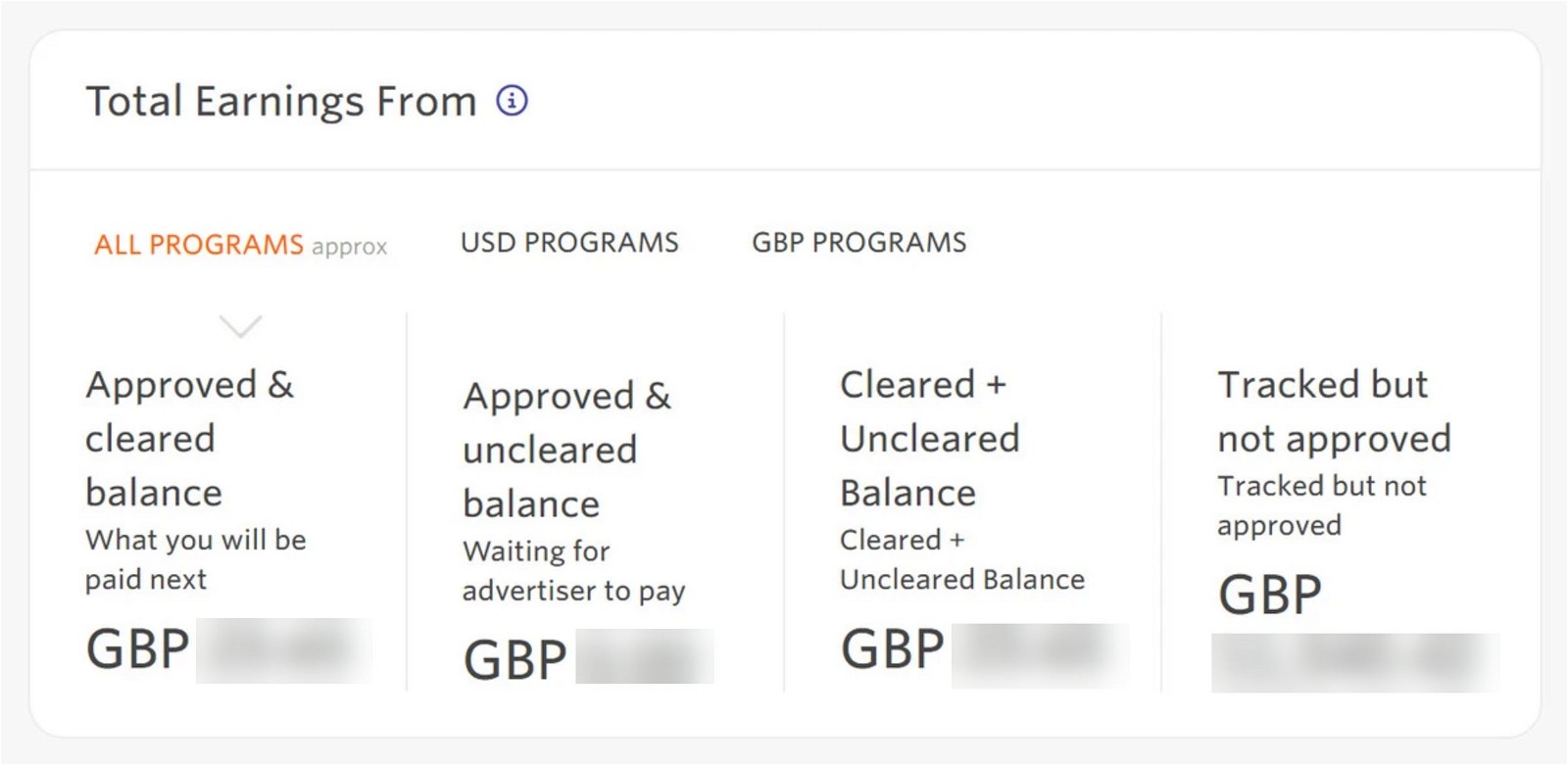The width and height of the screenshot is (1568, 765).
Task: Select the ALL PROGRAMS tab
Action: pos(199,244)
